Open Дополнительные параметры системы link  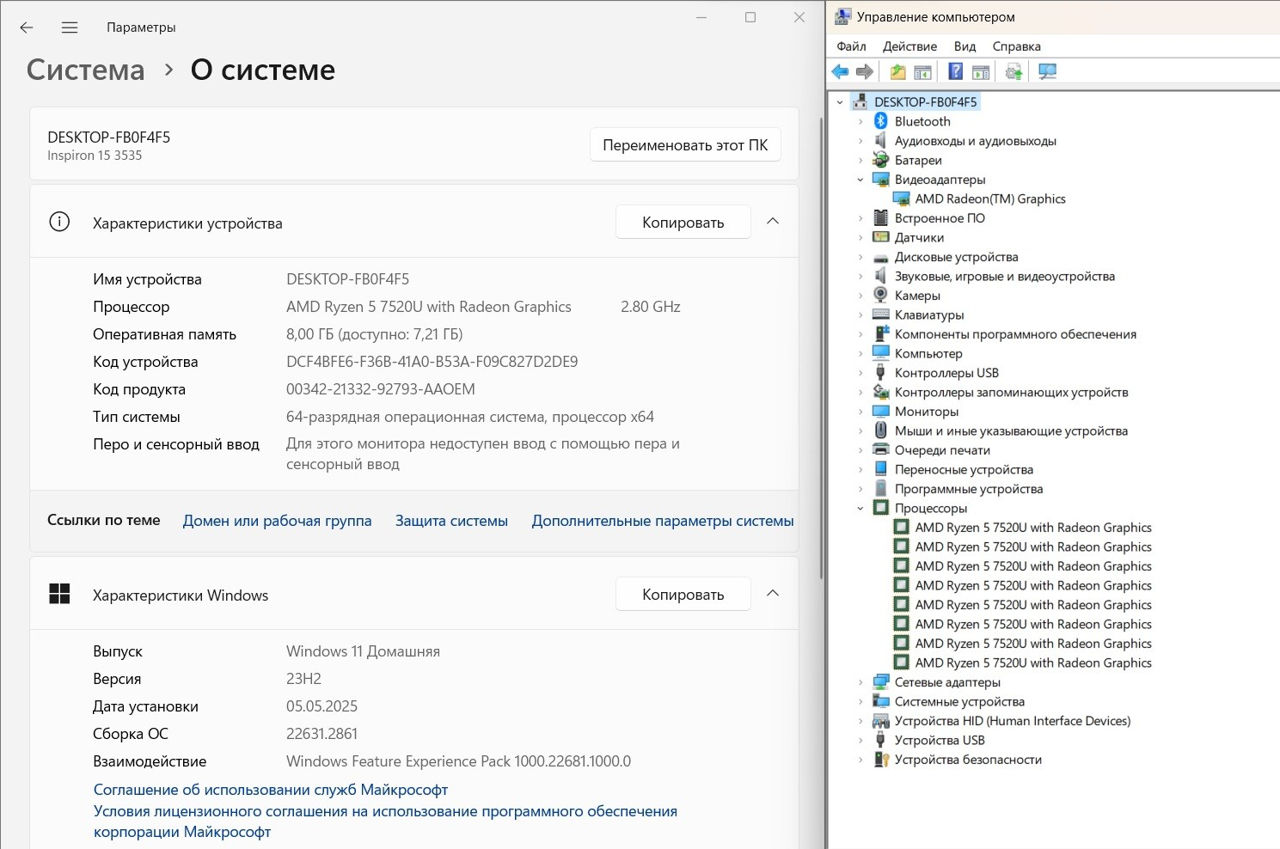(x=663, y=521)
